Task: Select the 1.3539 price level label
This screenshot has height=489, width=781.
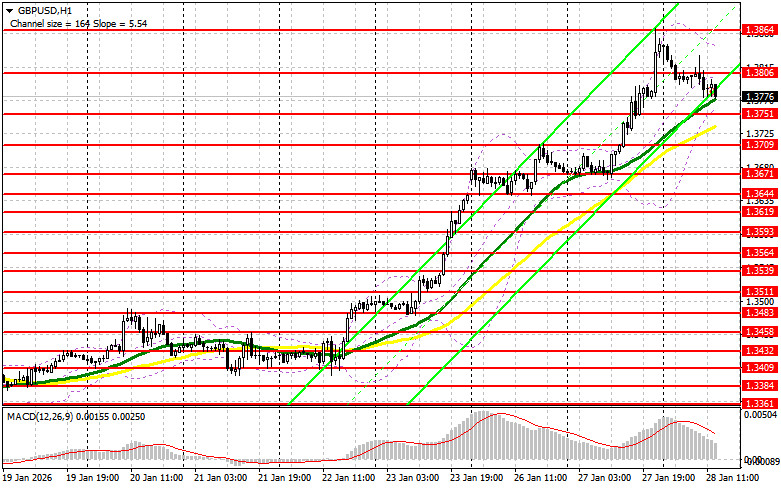Action: point(760,270)
